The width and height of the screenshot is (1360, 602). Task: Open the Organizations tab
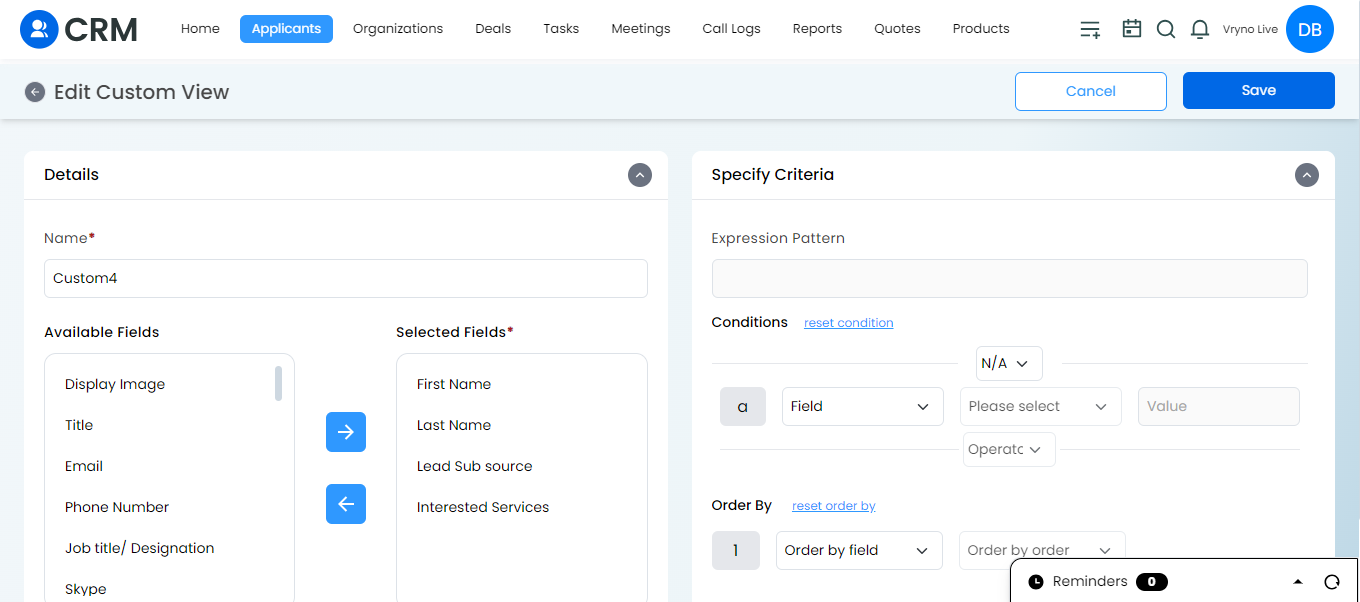pyautogui.click(x=398, y=29)
